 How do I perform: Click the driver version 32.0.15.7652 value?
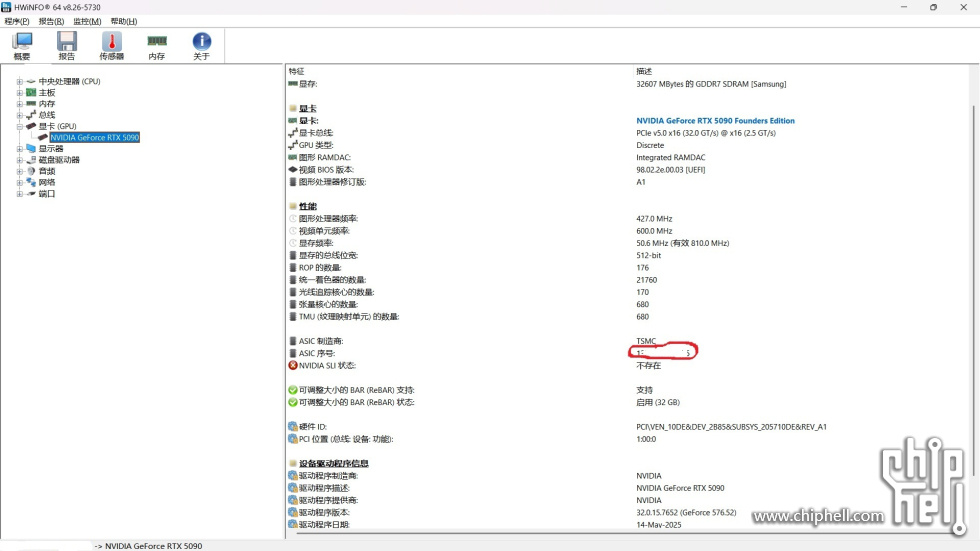point(686,512)
